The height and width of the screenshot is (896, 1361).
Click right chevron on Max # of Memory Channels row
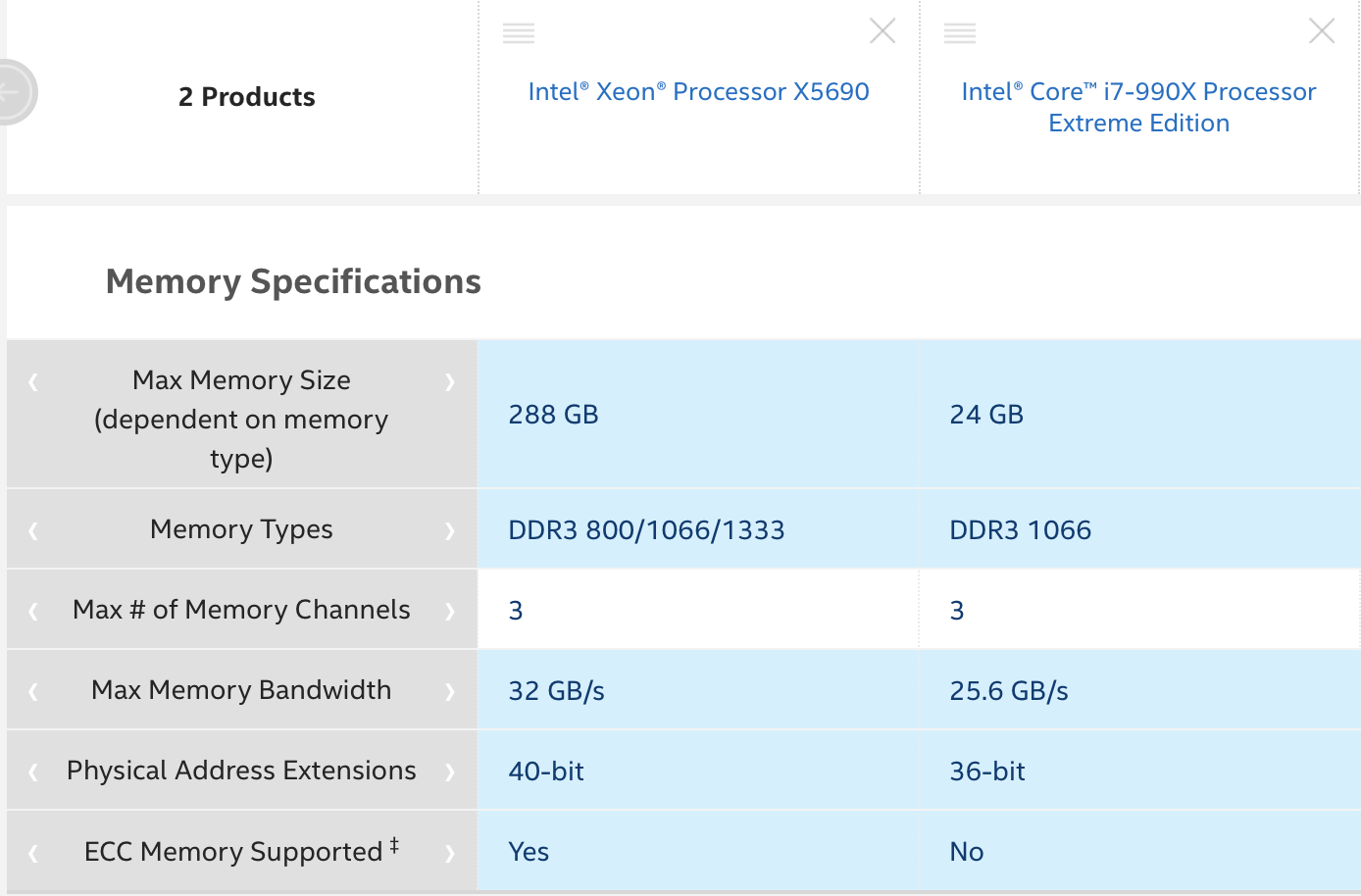tap(450, 611)
